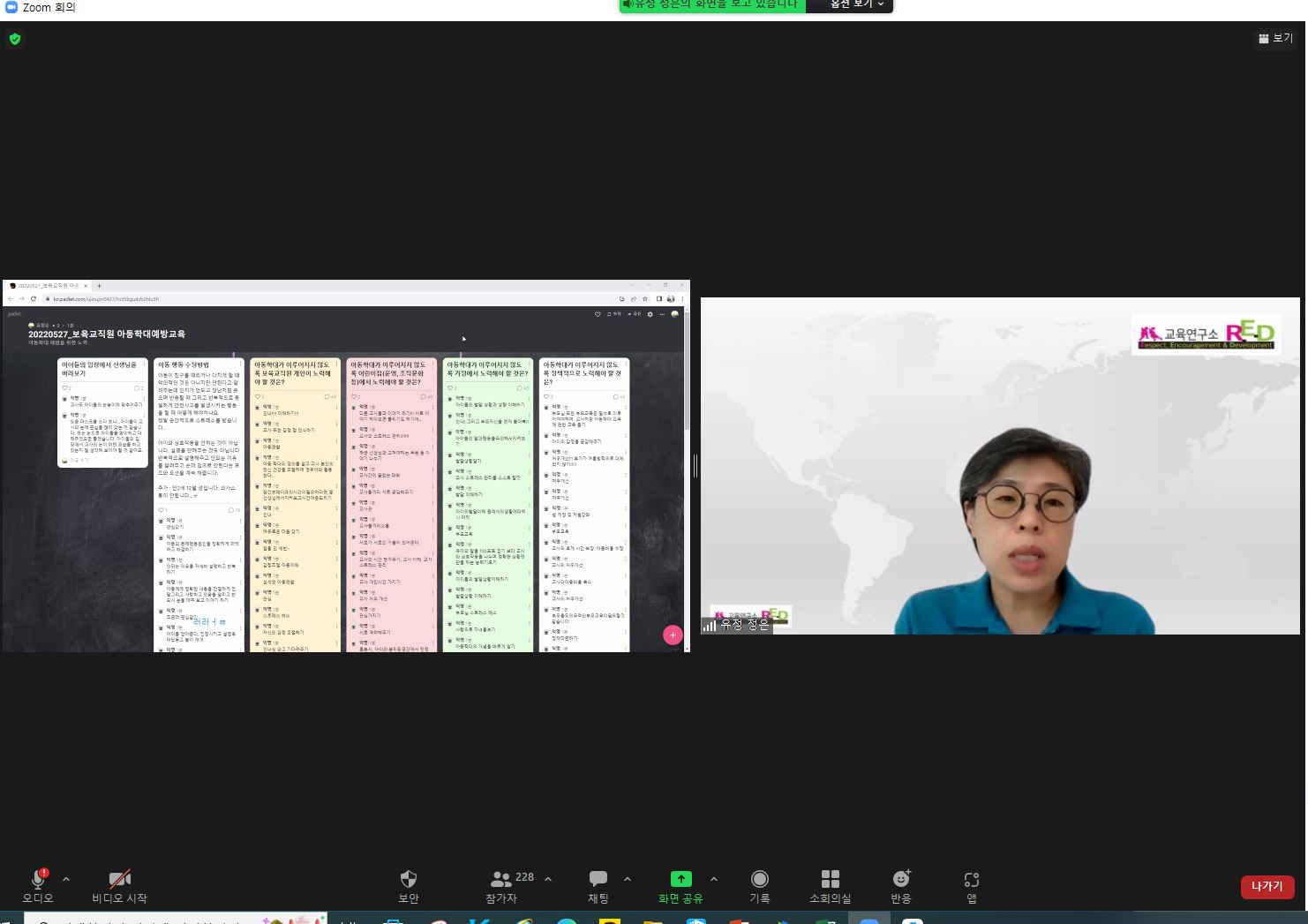The height and width of the screenshot is (924, 1308).
Task: Expand the share screen options arrow
Action: pyautogui.click(x=714, y=879)
